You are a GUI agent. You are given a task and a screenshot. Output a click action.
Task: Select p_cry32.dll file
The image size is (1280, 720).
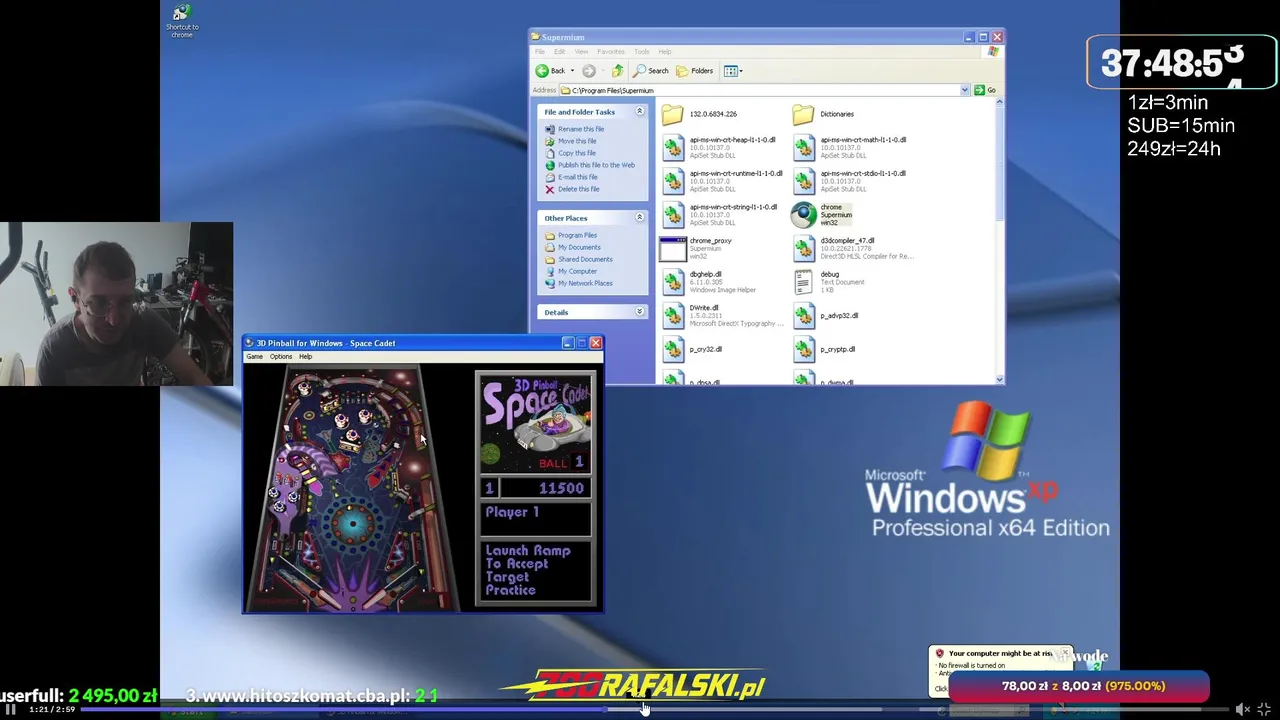[693, 349]
